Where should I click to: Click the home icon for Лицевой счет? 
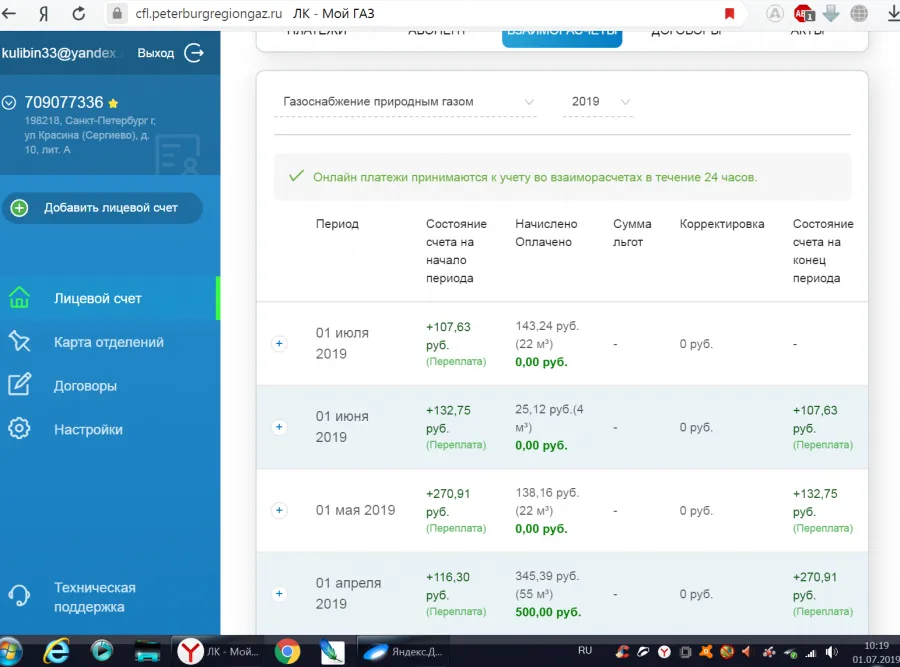coord(19,298)
